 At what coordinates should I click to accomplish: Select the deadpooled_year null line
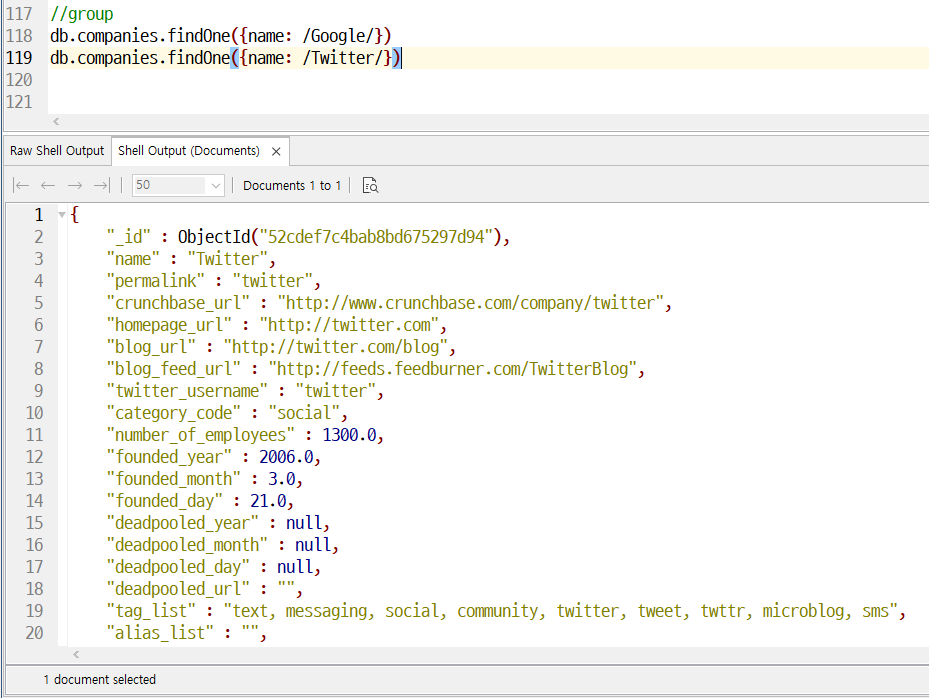coord(218,523)
